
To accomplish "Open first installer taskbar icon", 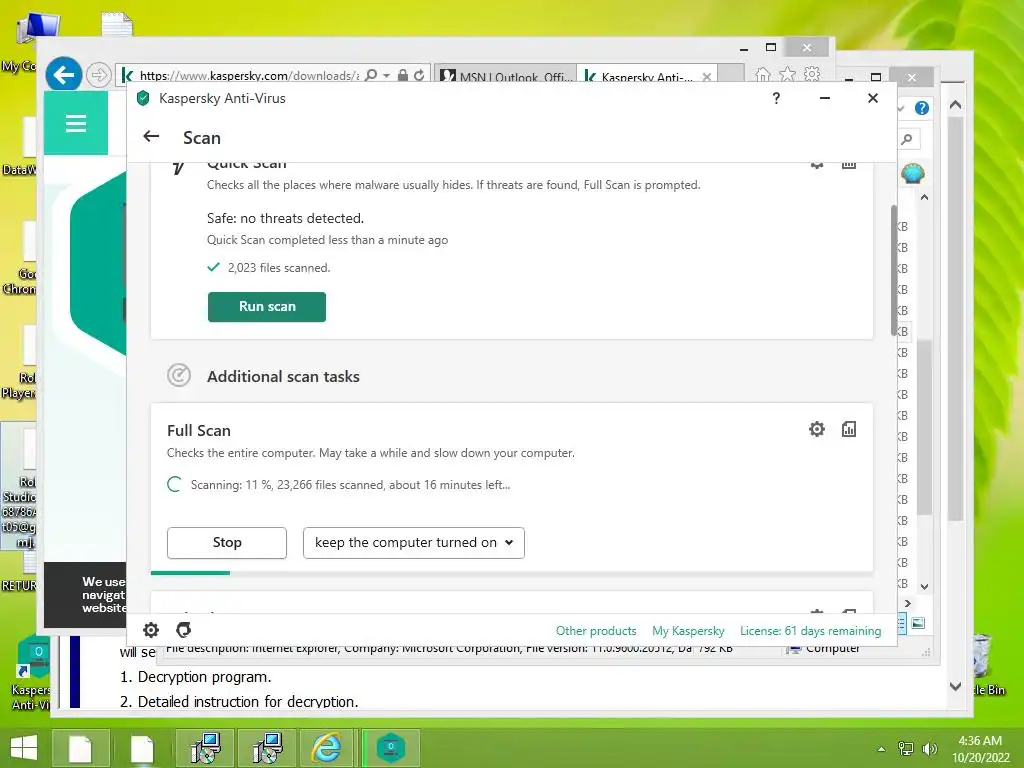I will click(205, 748).
